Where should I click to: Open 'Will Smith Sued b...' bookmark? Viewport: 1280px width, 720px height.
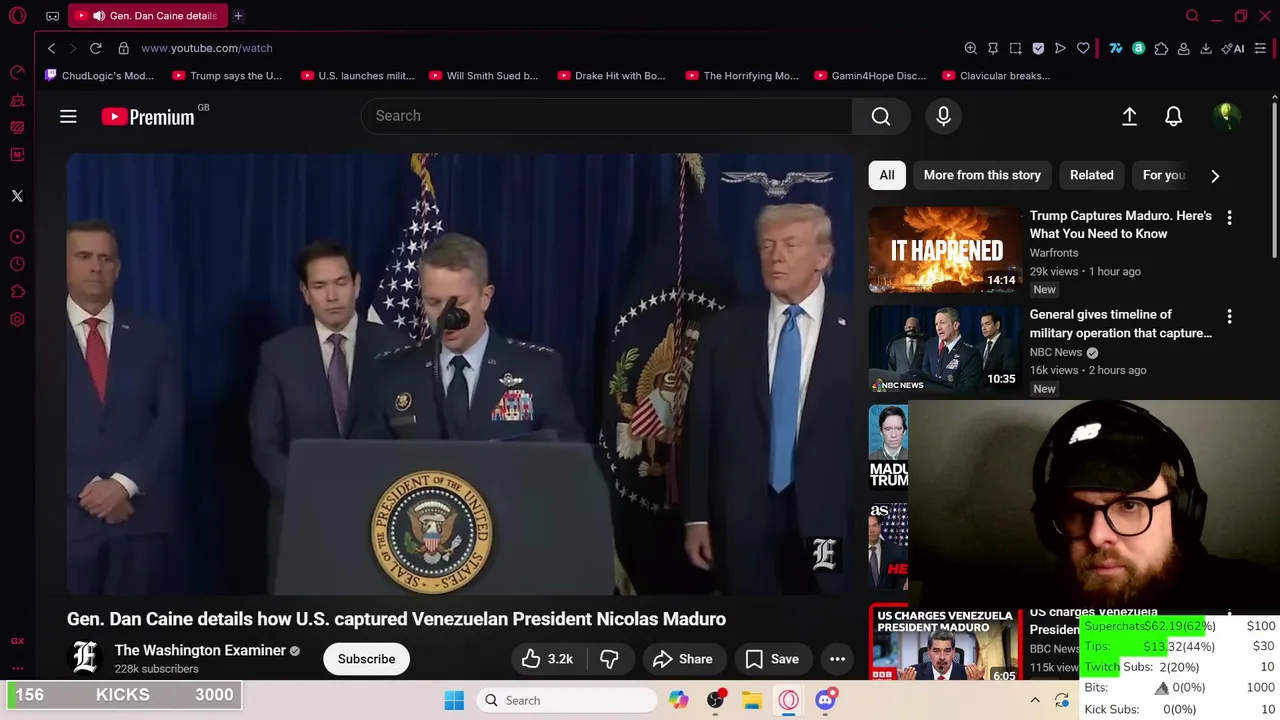[483, 76]
